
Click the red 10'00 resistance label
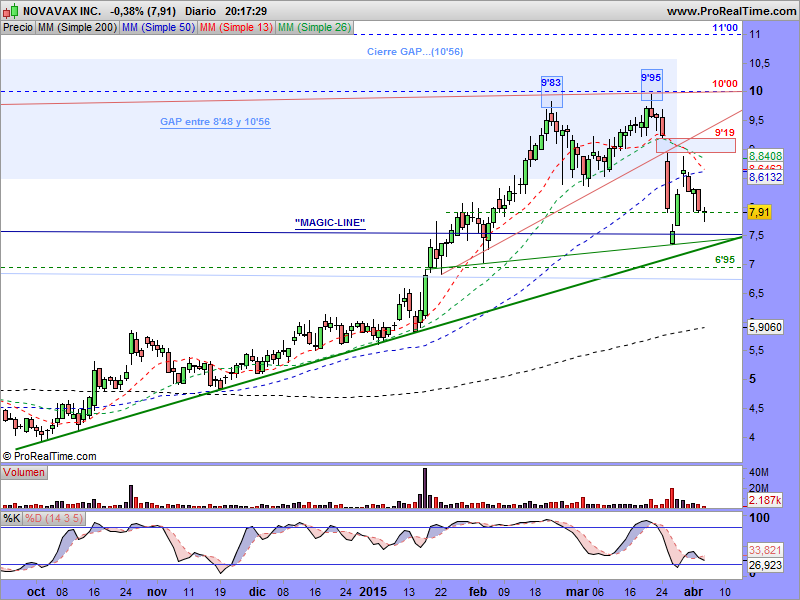(x=725, y=84)
